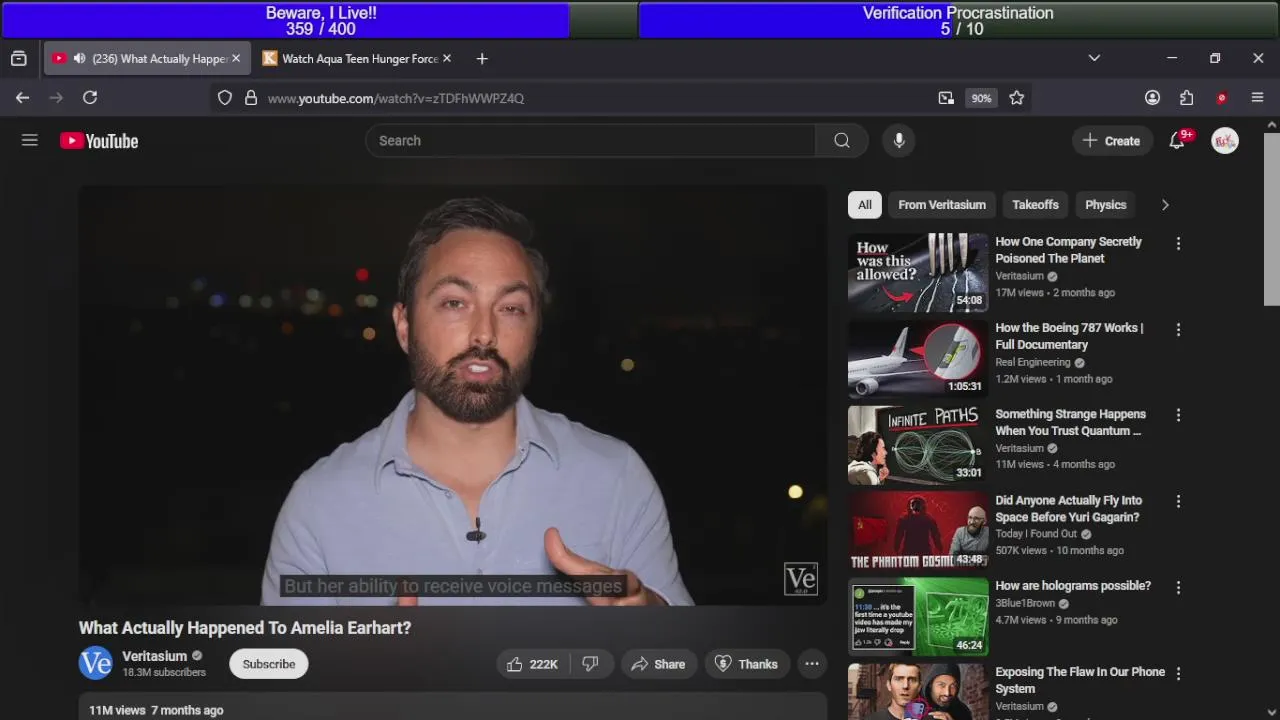Click the page vertical scrollbar thumb
Viewport: 1280px width, 720px height.
click(x=1272, y=218)
